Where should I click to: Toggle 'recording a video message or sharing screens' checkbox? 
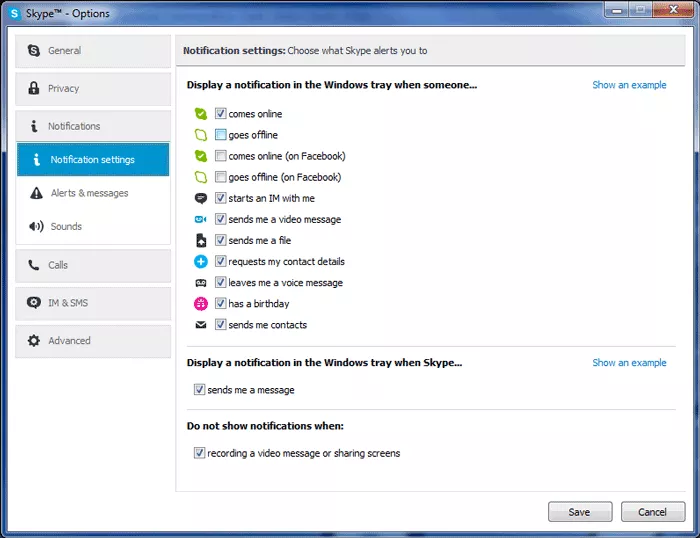200,453
